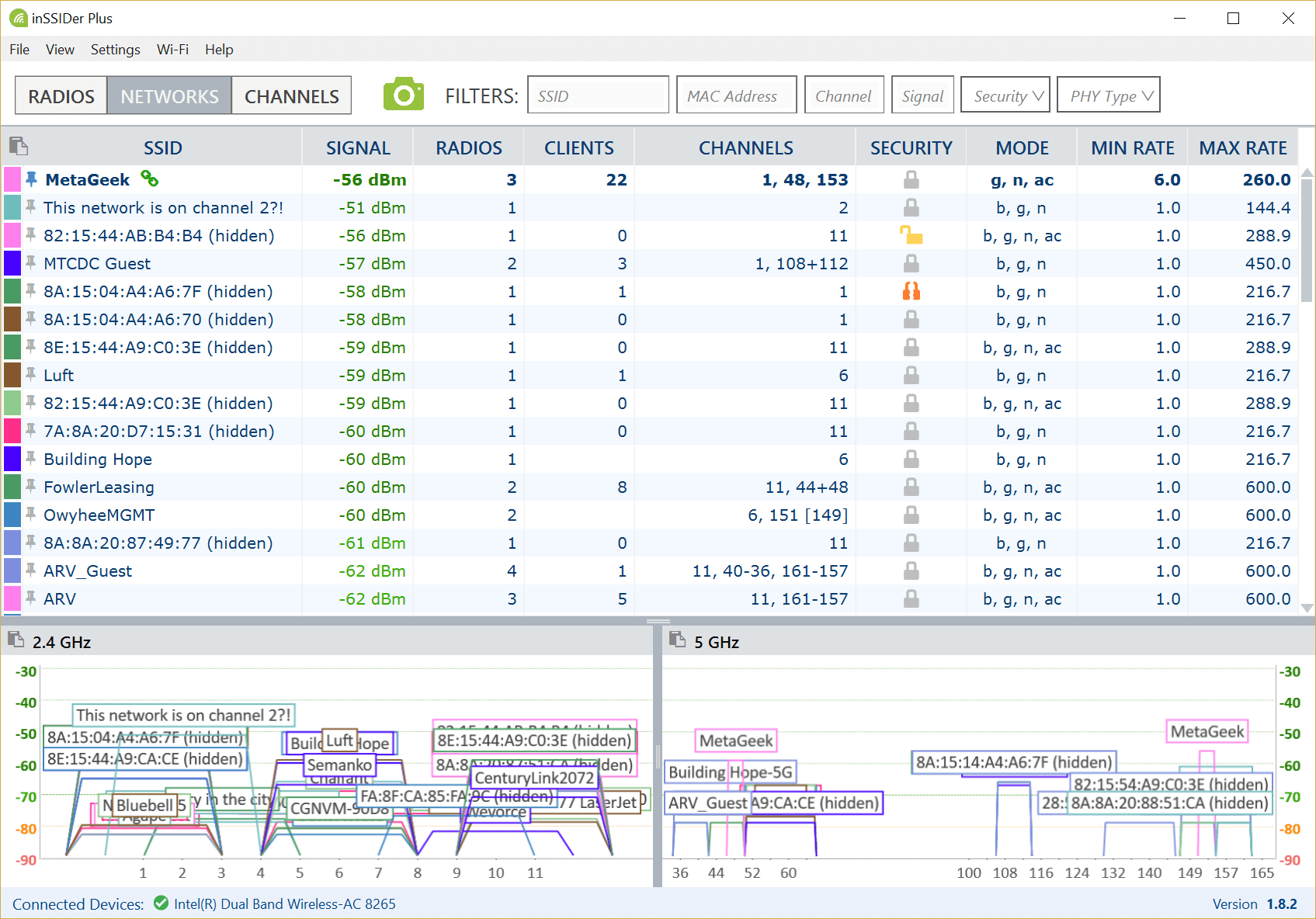Click the link icon next to MetaGeek
Screen dimensions: 1316x919
pos(149,179)
